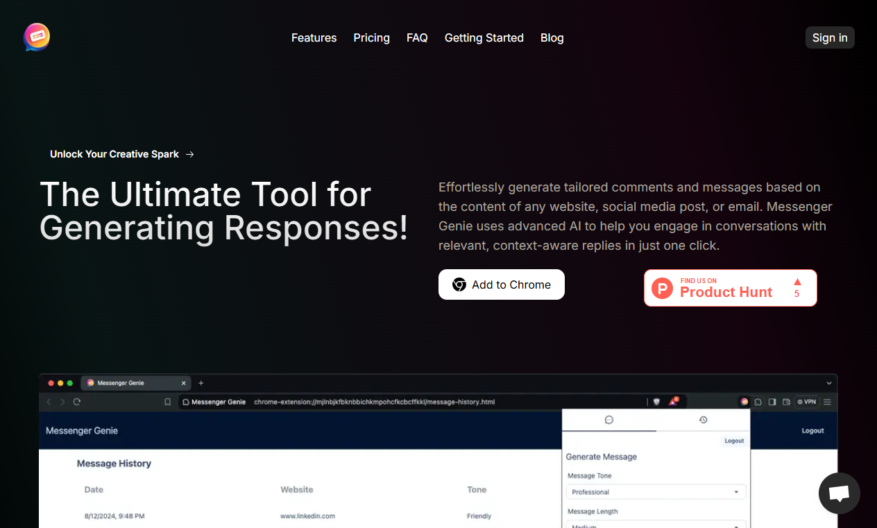
Task: Click the Generate Message heading in the popup
Action: click(601, 457)
